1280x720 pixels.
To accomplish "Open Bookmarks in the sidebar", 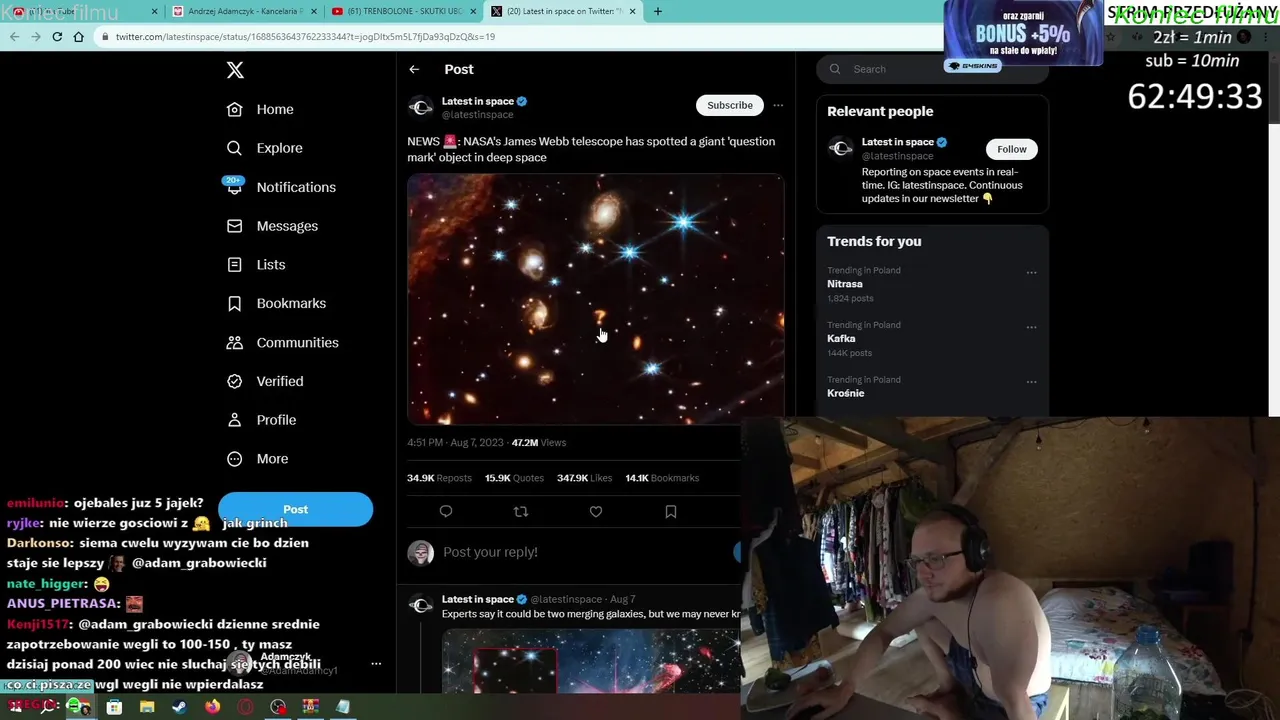I will tap(276, 303).
